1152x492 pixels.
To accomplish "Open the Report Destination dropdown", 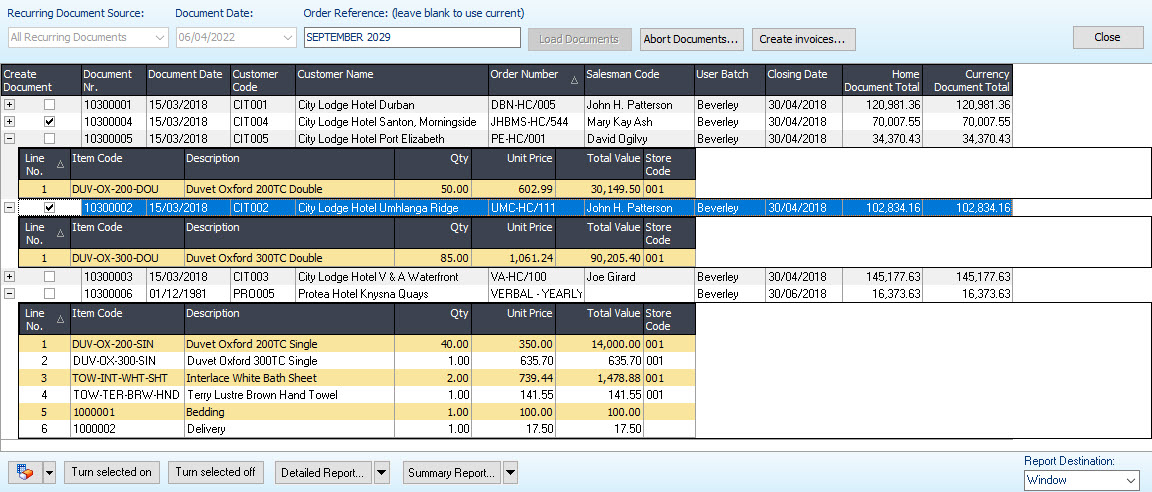I will pyautogui.click(x=1131, y=481).
